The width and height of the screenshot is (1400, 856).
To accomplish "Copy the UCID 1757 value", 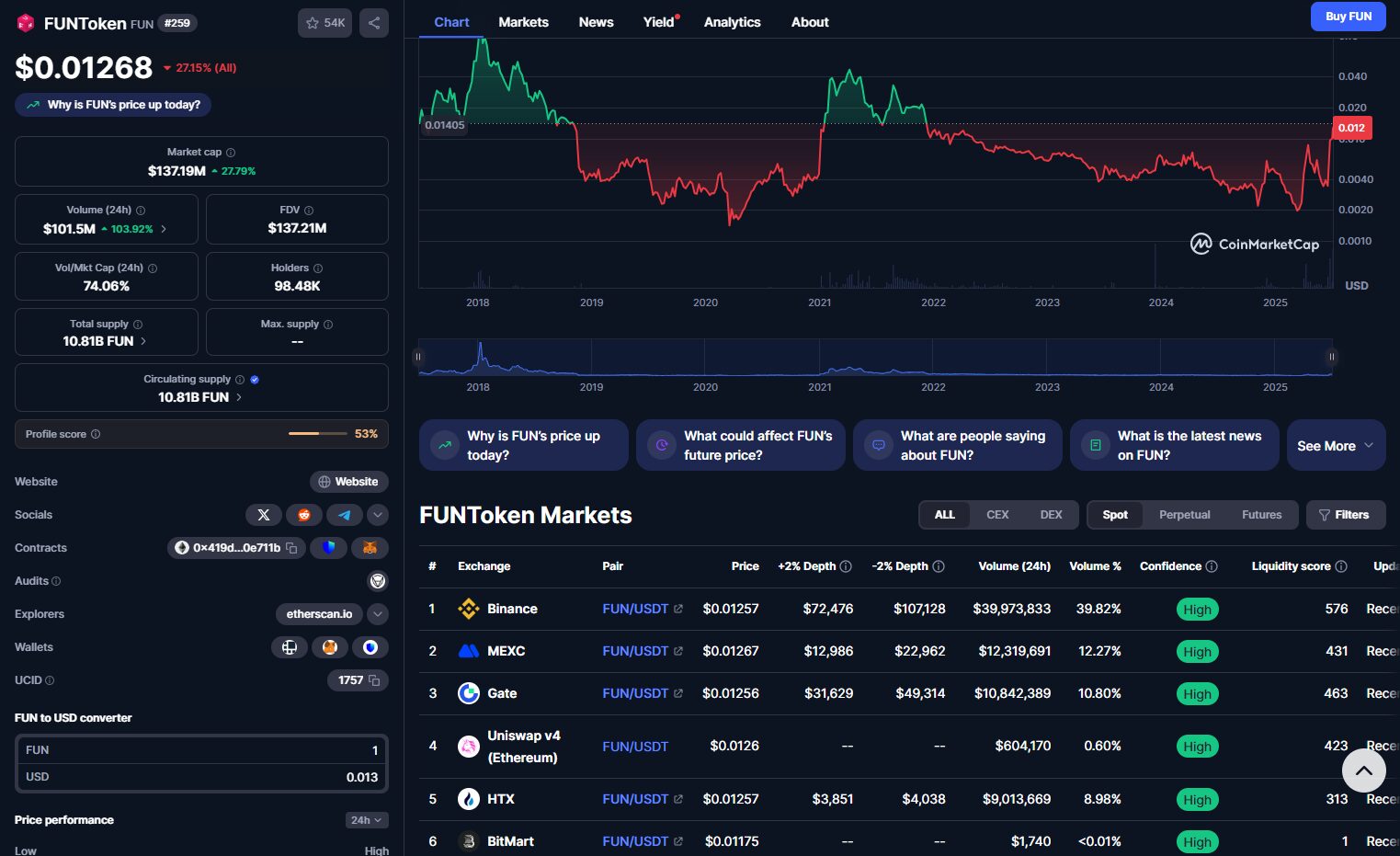I will 374,680.
